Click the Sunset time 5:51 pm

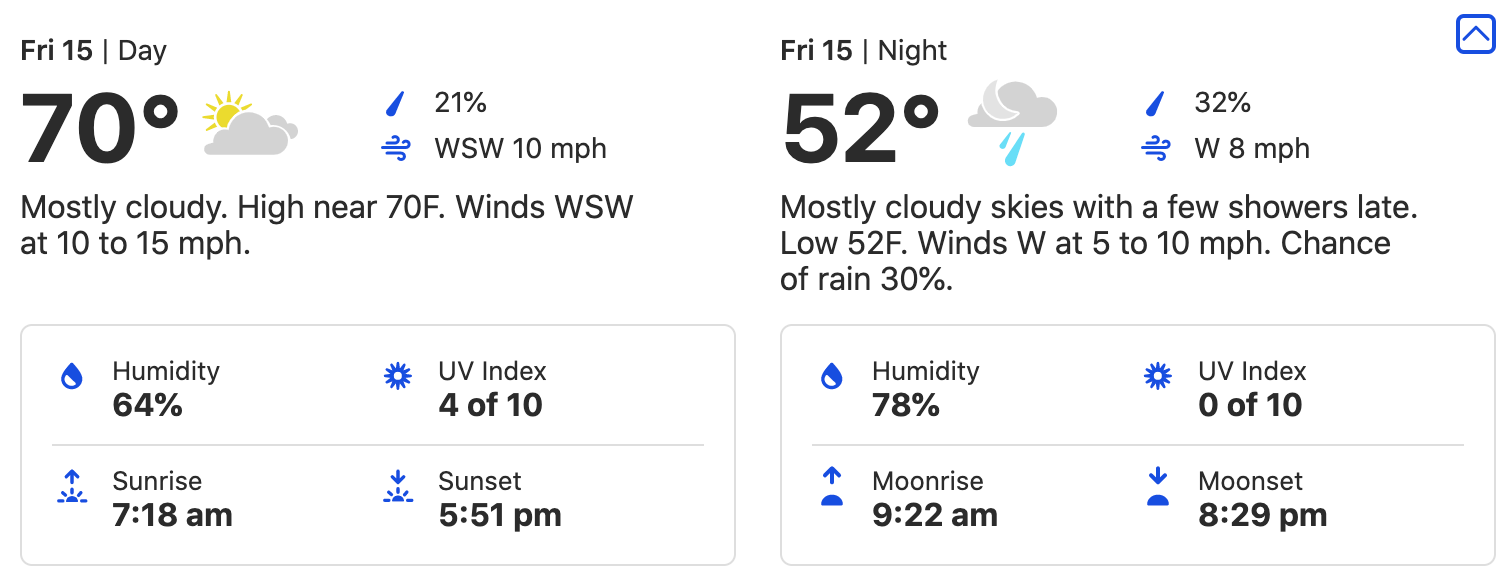(x=500, y=515)
